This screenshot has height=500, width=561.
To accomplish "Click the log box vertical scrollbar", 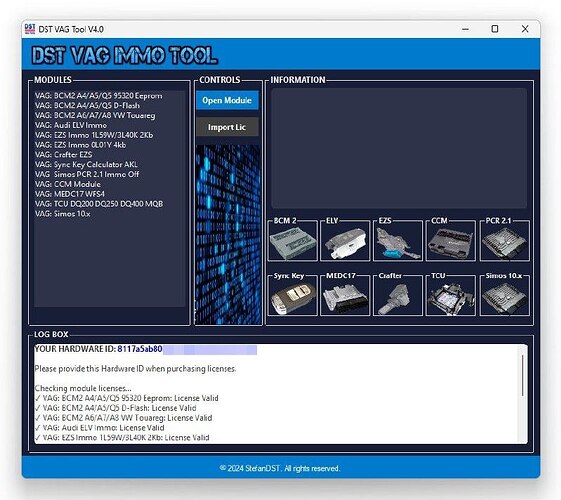I will click(522, 376).
